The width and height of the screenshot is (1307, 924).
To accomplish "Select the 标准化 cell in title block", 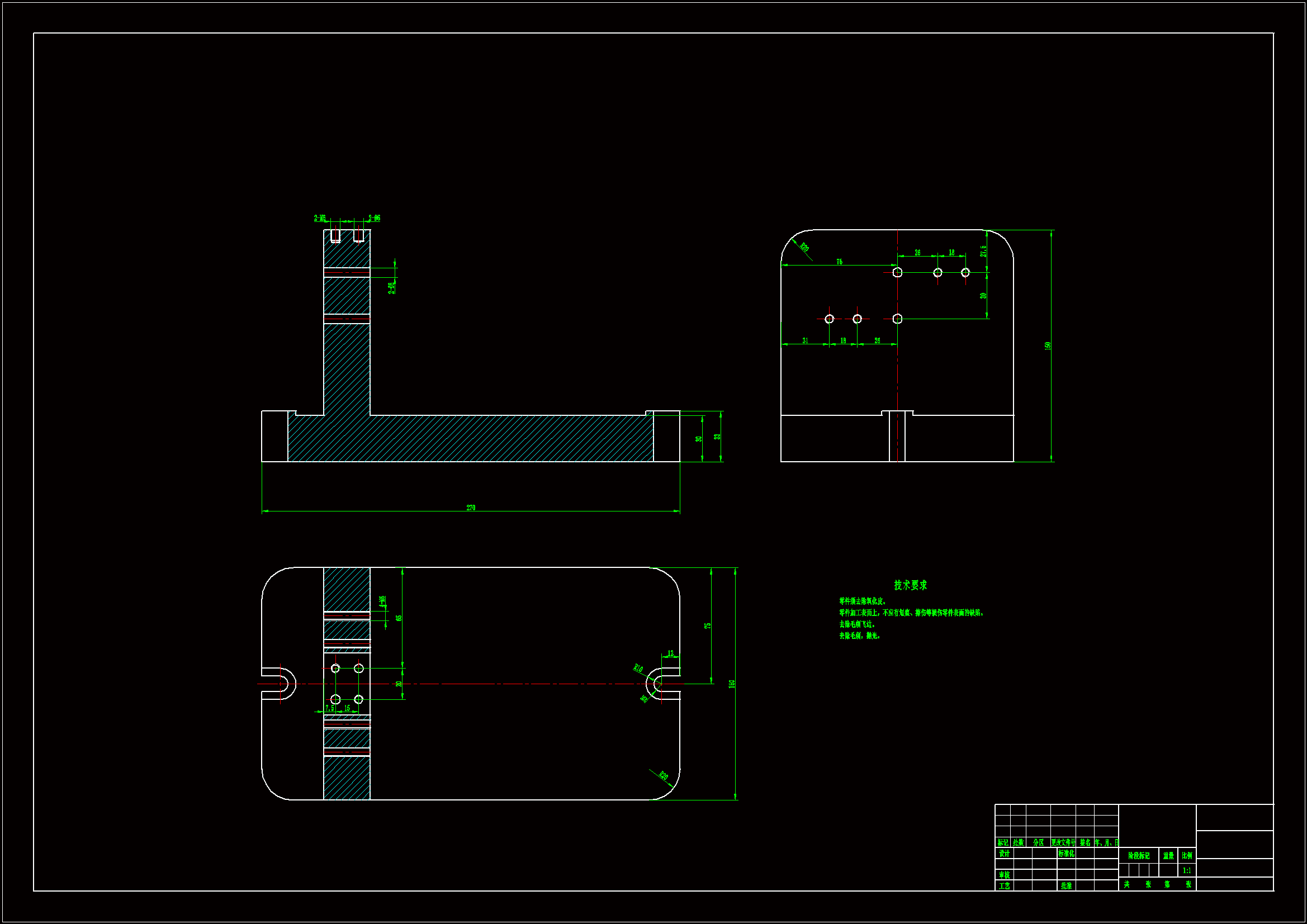I will (1066, 854).
